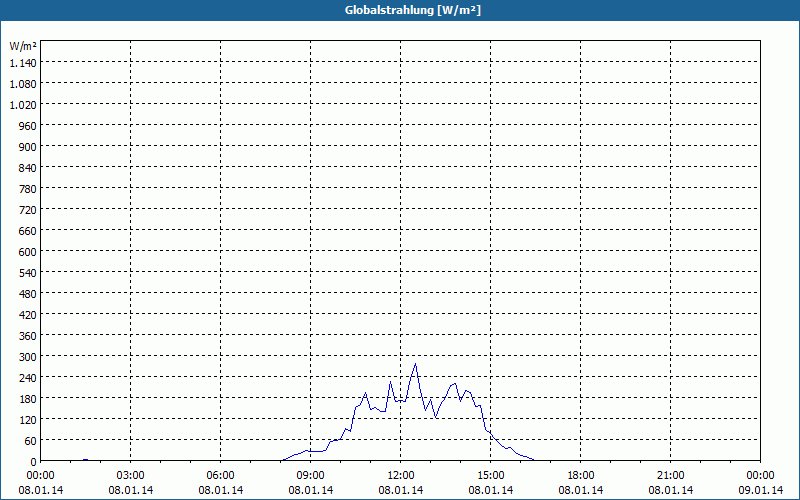Click the "18:00" x-axis time label
This screenshot has width=800, height=500.
click(581, 476)
